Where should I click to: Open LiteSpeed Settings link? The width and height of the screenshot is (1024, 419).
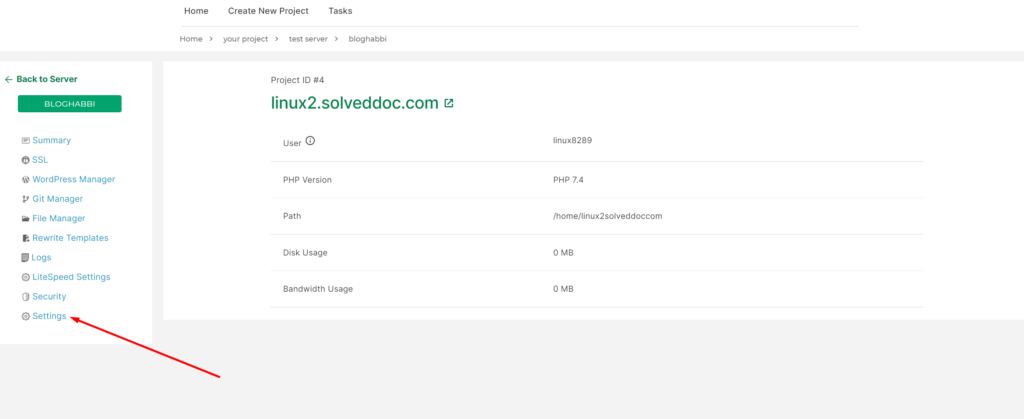[71, 277]
